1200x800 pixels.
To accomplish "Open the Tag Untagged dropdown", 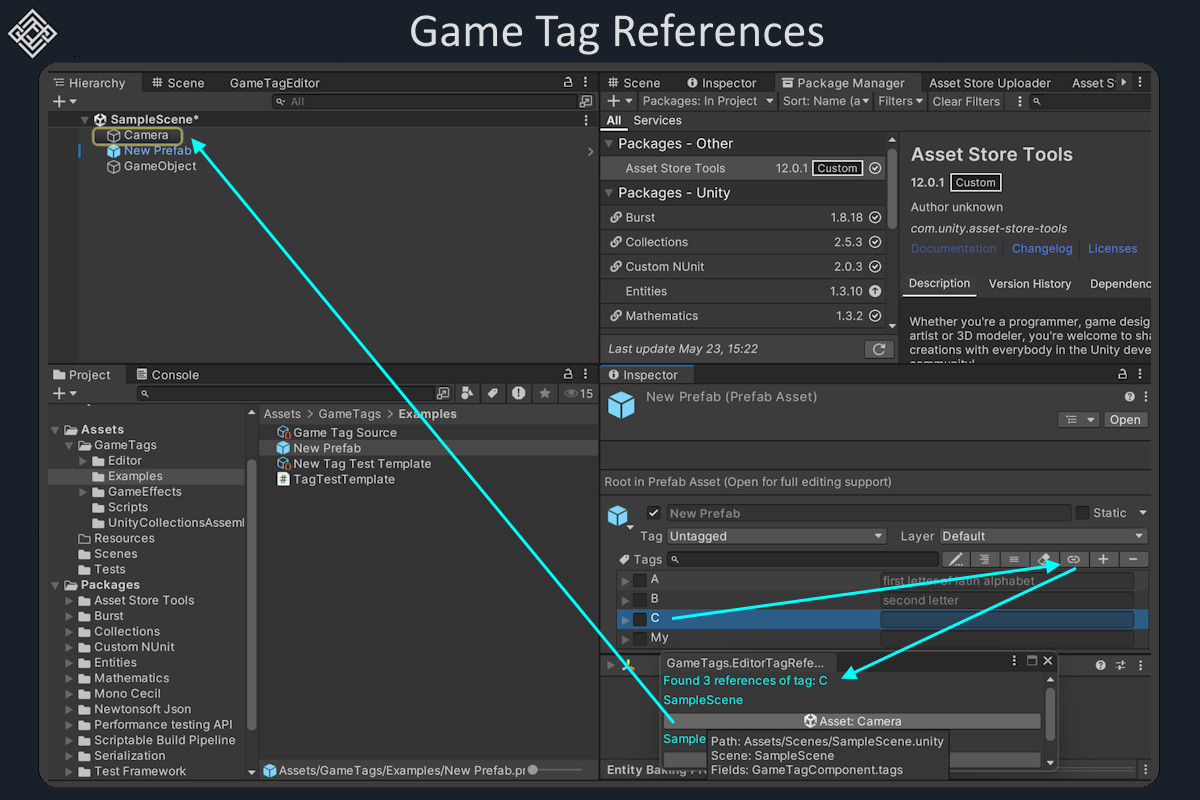I will tap(777, 536).
